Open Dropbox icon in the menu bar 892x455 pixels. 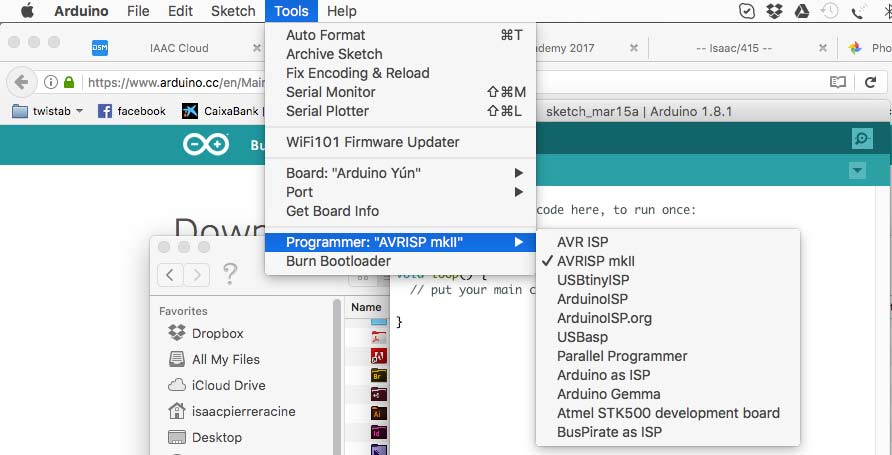click(774, 11)
